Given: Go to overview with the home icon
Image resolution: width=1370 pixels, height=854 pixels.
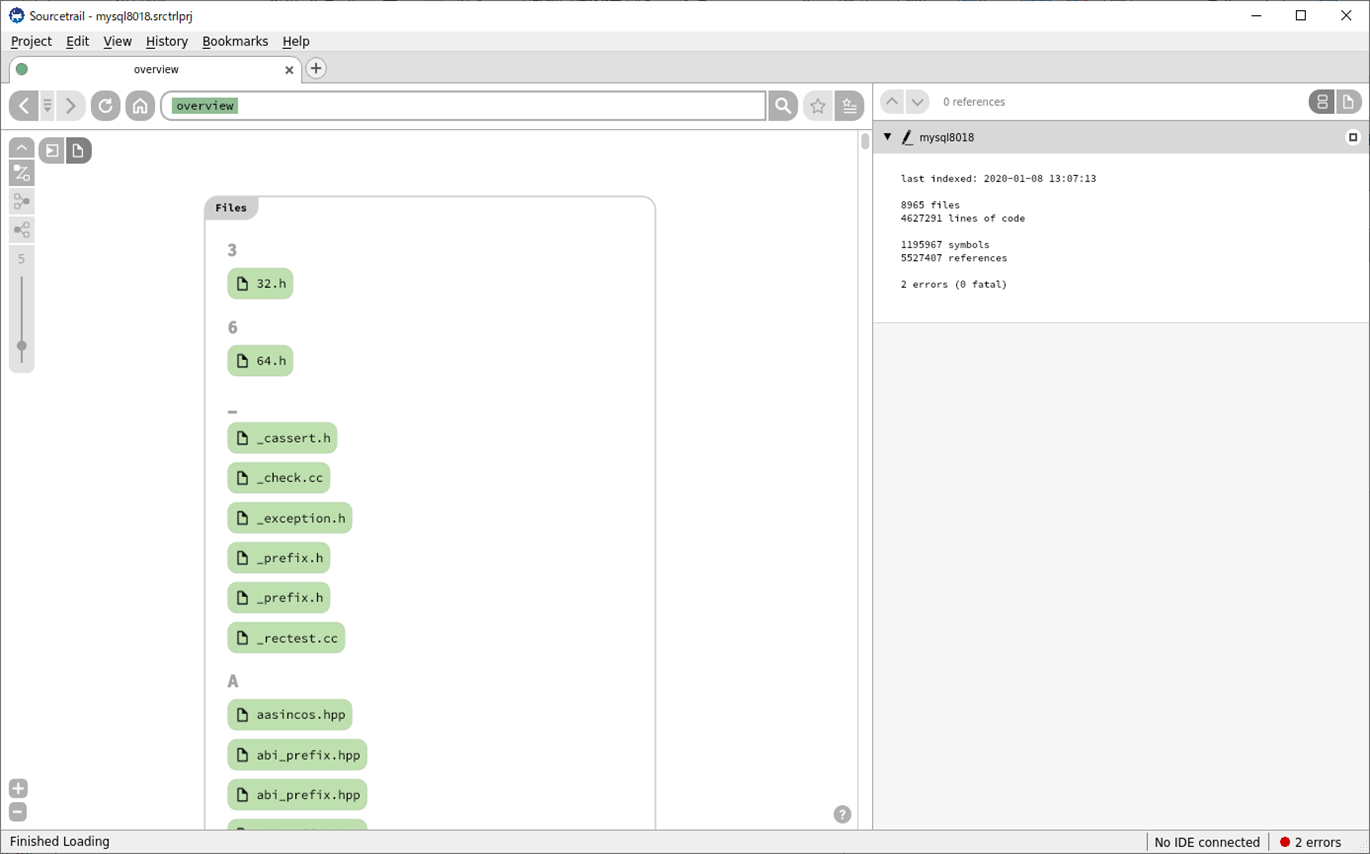Looking at the screenshot, I should (140, 105).
